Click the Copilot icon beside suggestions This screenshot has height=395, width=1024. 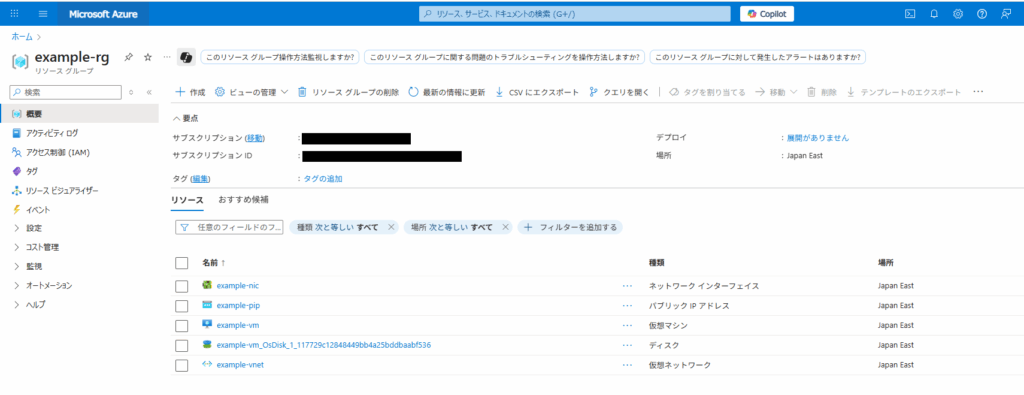(x=186, y=57)
